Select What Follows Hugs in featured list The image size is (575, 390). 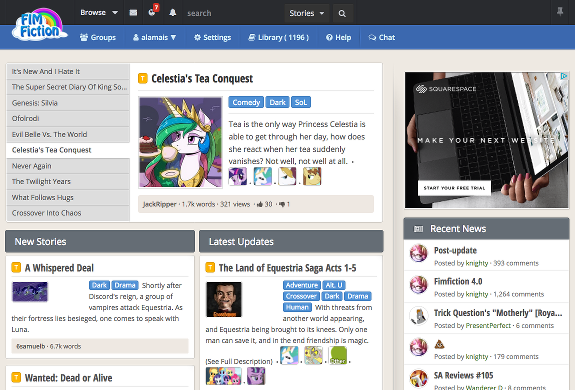point(68,198)
